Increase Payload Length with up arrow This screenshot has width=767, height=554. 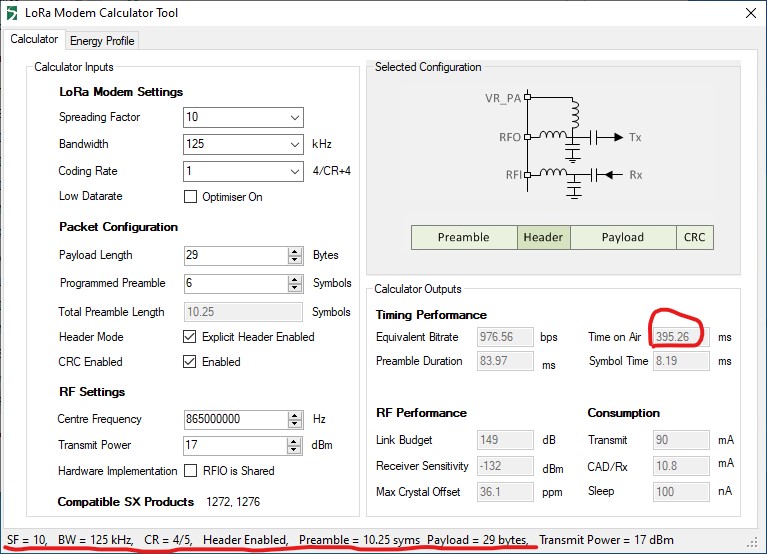(294, 251)
